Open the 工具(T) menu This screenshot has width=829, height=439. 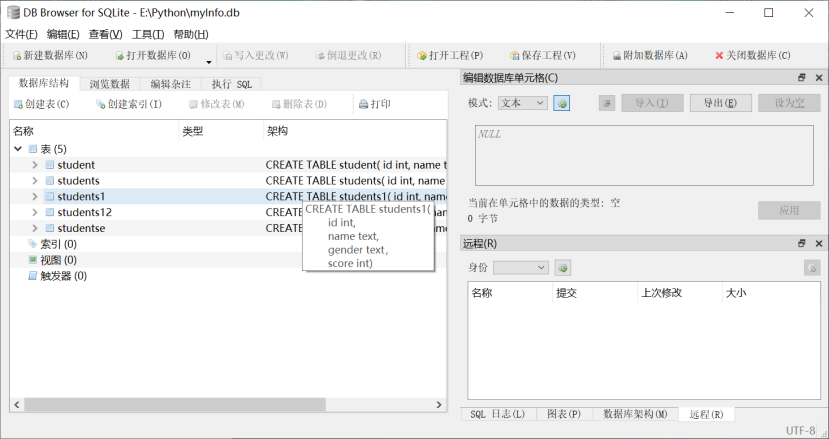pyautogui.click(x=148, y=34)
